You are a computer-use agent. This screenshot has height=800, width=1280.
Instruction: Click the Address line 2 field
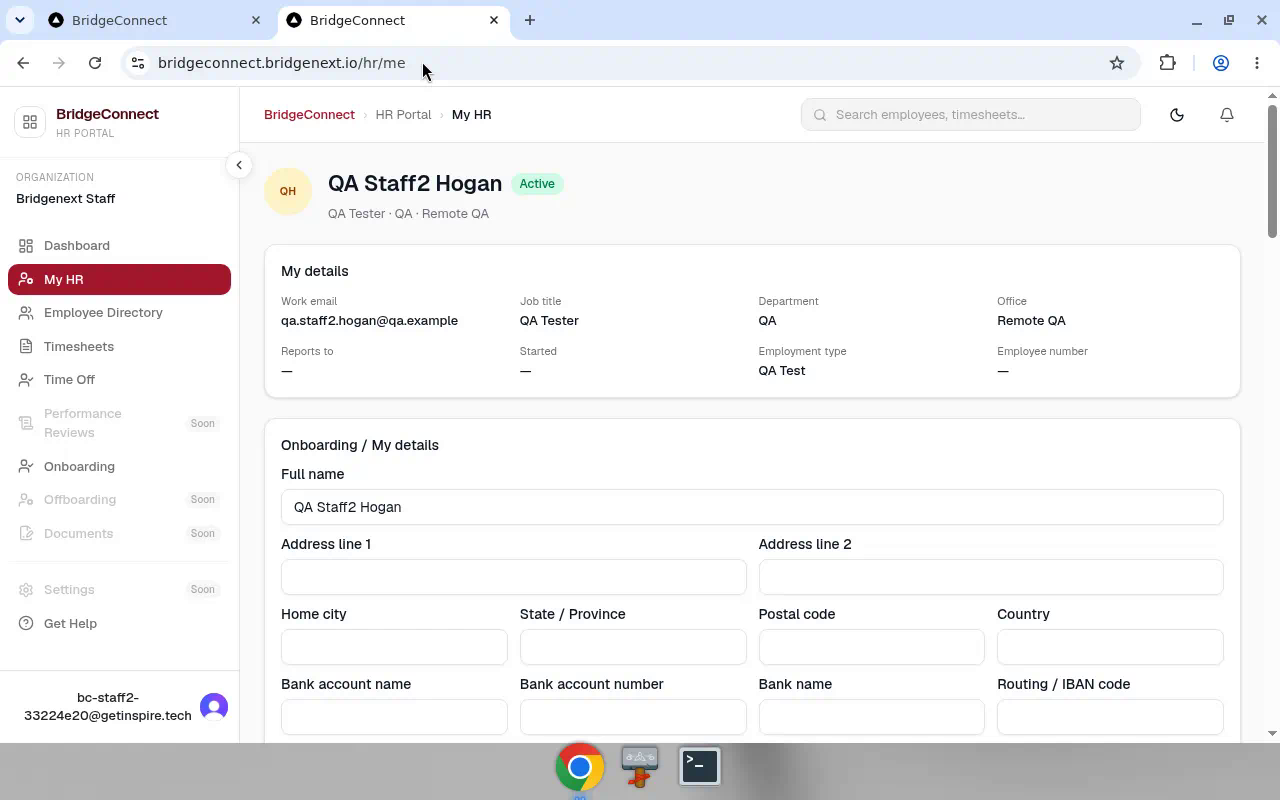pyautogui.click(x=991, y=577)
